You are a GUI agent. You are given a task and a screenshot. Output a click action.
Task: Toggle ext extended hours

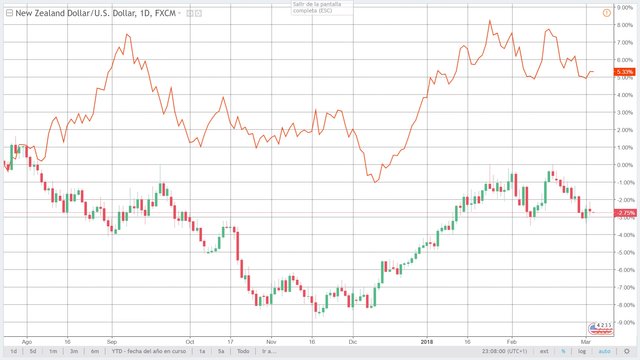[544, 351]
